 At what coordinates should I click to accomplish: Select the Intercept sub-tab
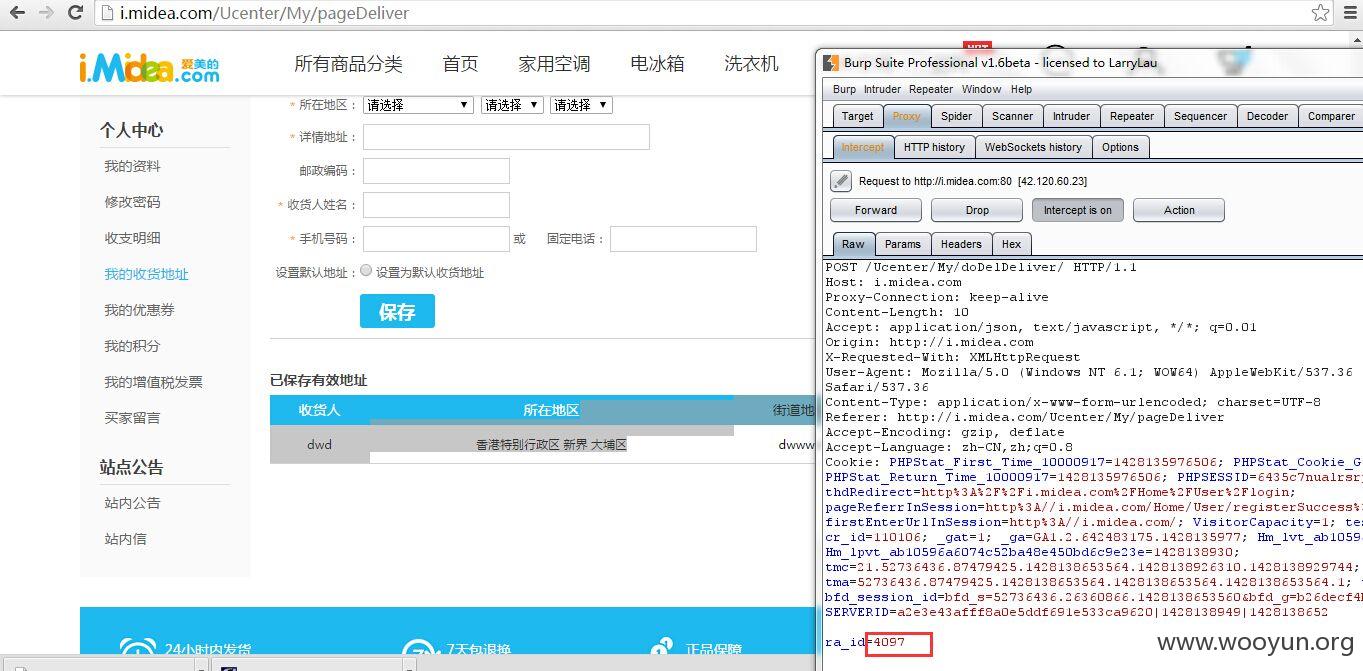[862, 147]
